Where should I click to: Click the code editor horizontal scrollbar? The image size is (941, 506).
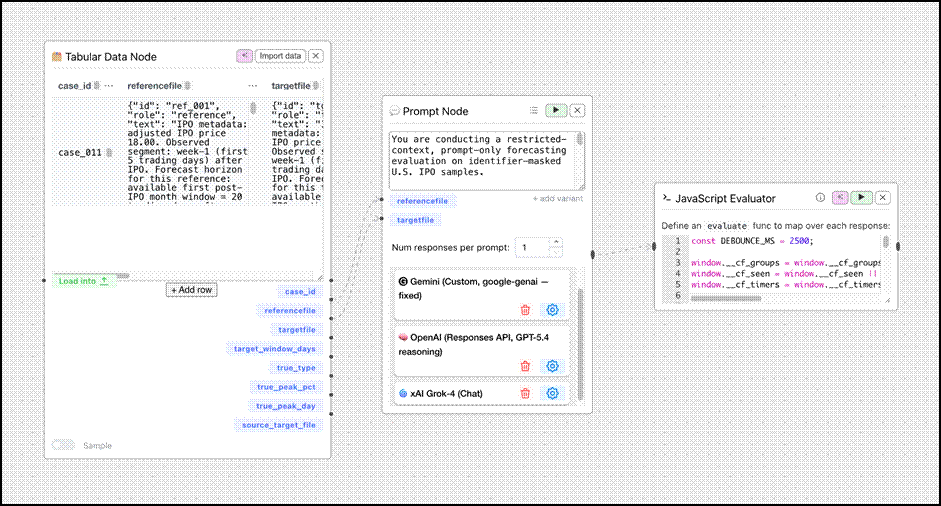pos(726,298)
